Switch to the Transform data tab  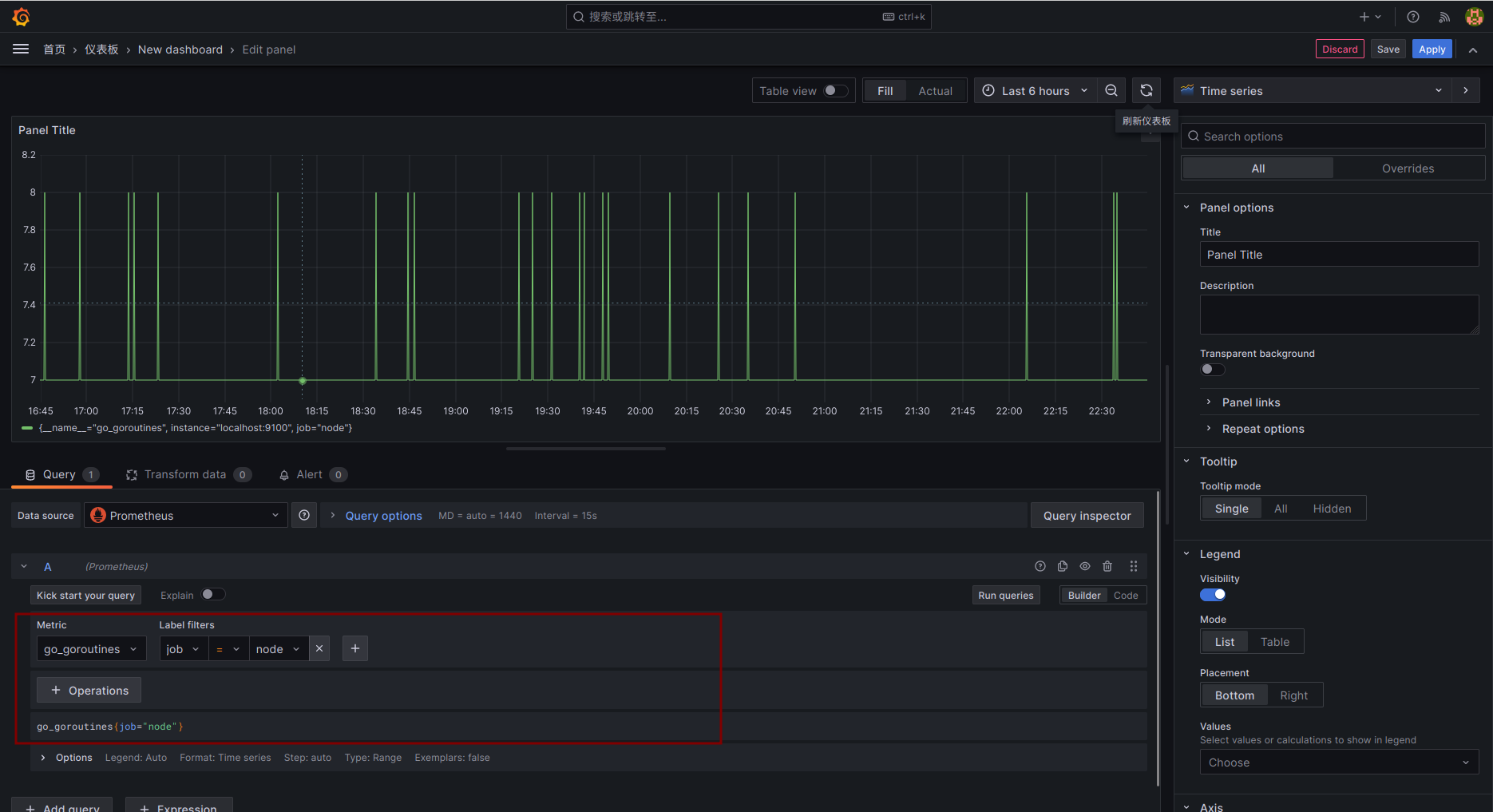pos(185,475)
